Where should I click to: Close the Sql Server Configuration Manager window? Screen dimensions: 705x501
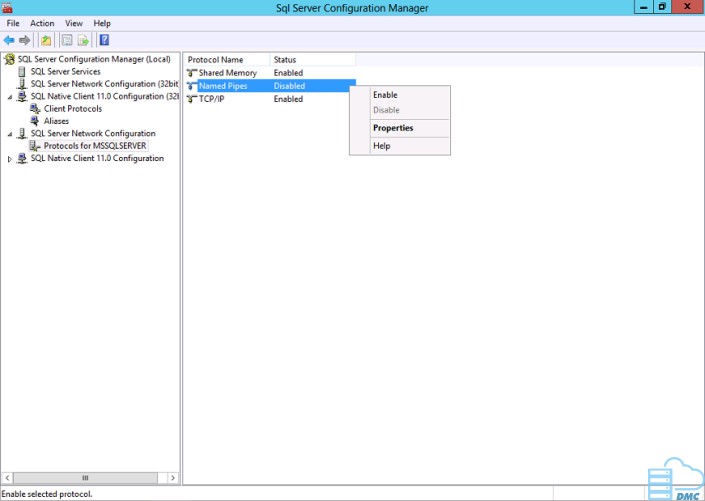coord(687,7)
